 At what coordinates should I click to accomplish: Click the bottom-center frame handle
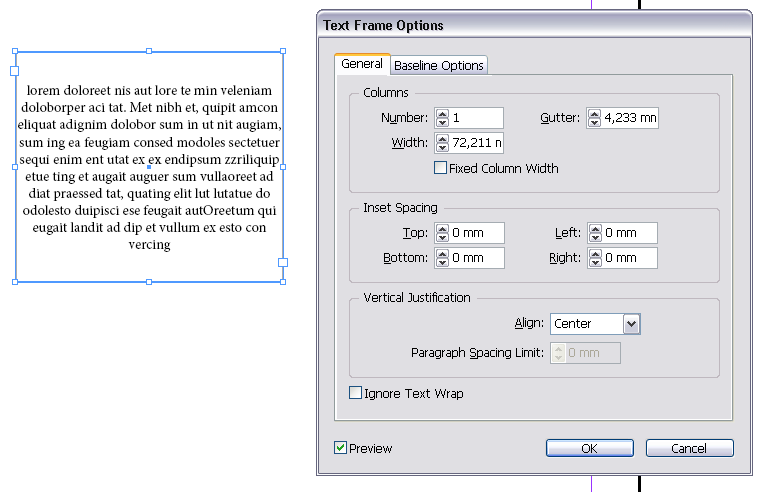point(149,282)
